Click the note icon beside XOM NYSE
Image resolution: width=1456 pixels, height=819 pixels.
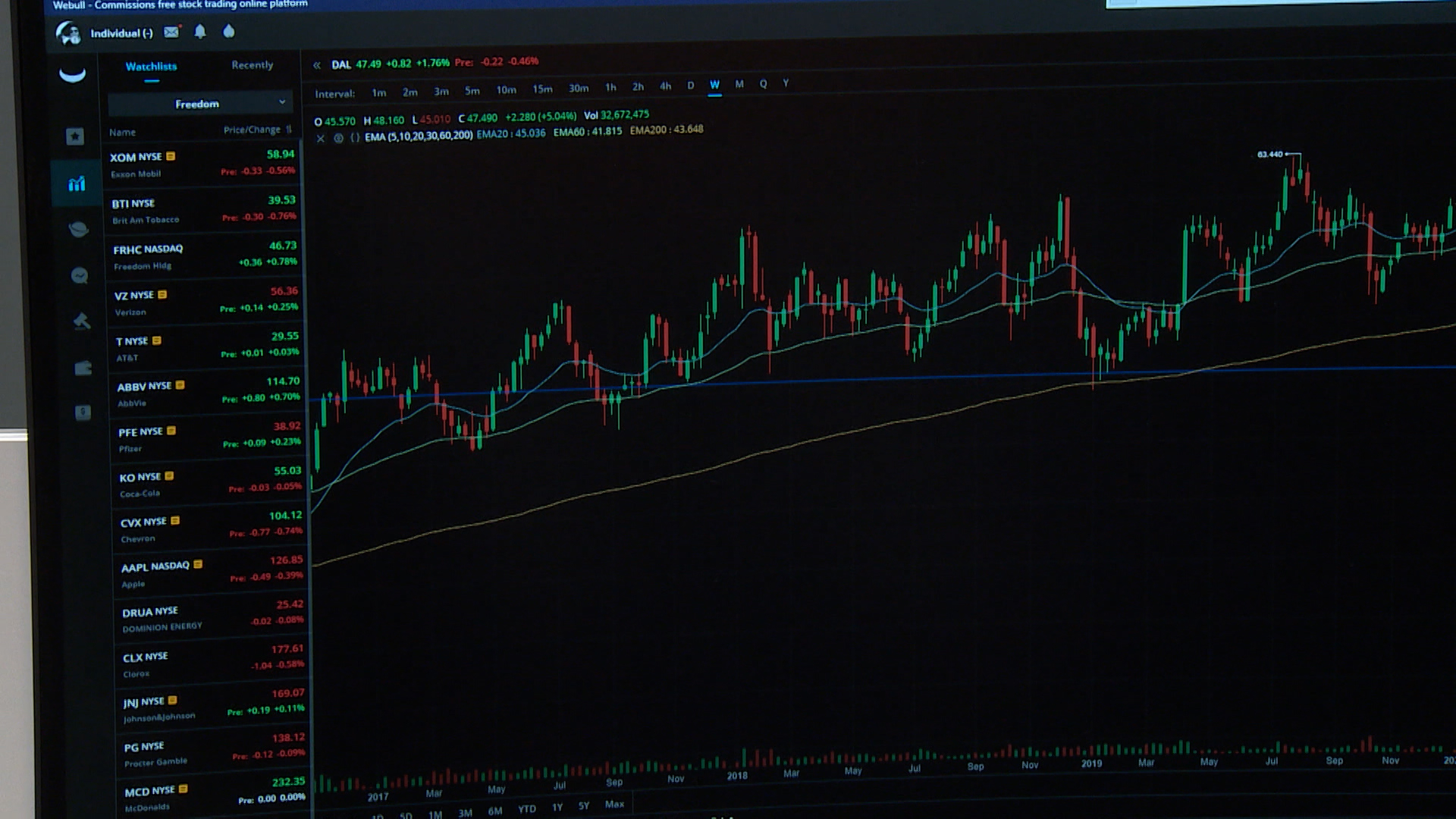pyautogui.click(x=171, y=156)
